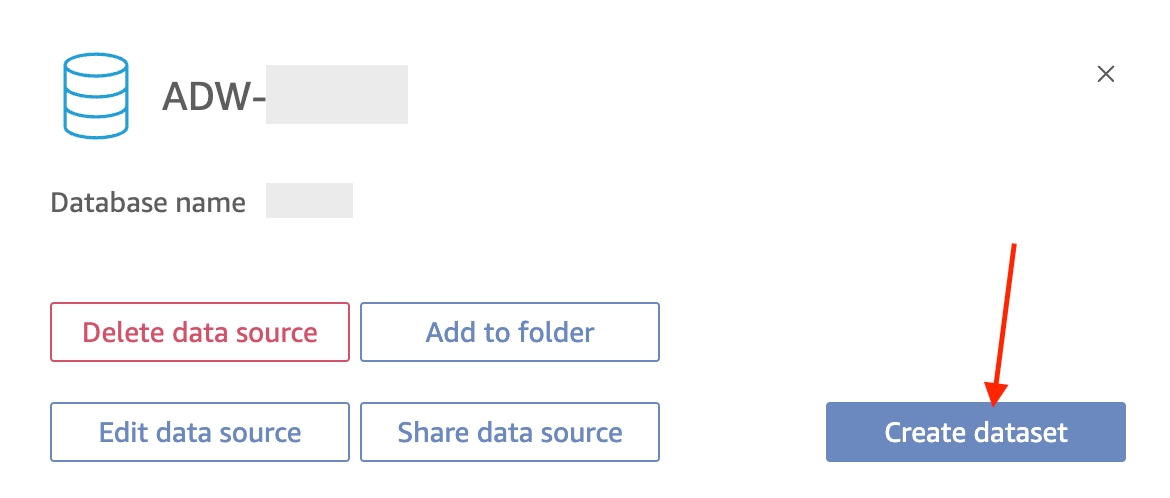Image resolution: width=1170 pixels, height=498 pixels.
Task: Click the filled blue Create dataset button
Action: coord(975,432)
